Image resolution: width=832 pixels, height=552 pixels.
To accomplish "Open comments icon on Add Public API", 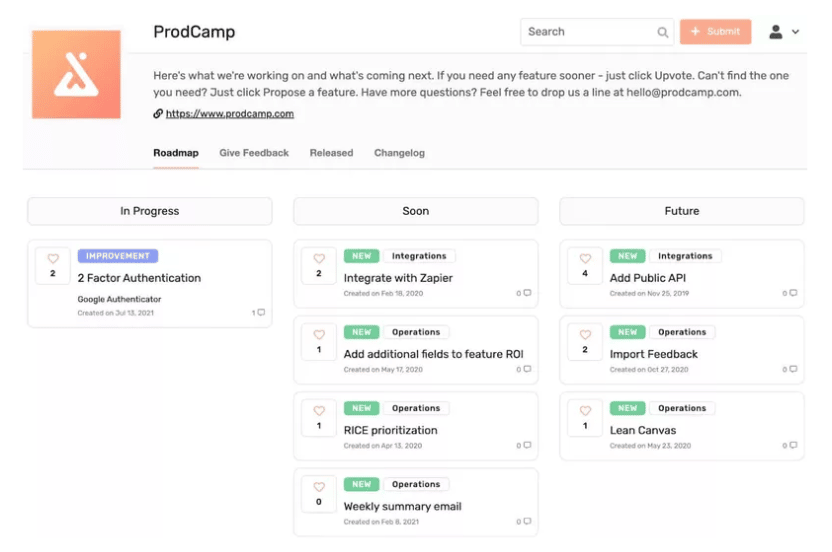I will (793, 293).
